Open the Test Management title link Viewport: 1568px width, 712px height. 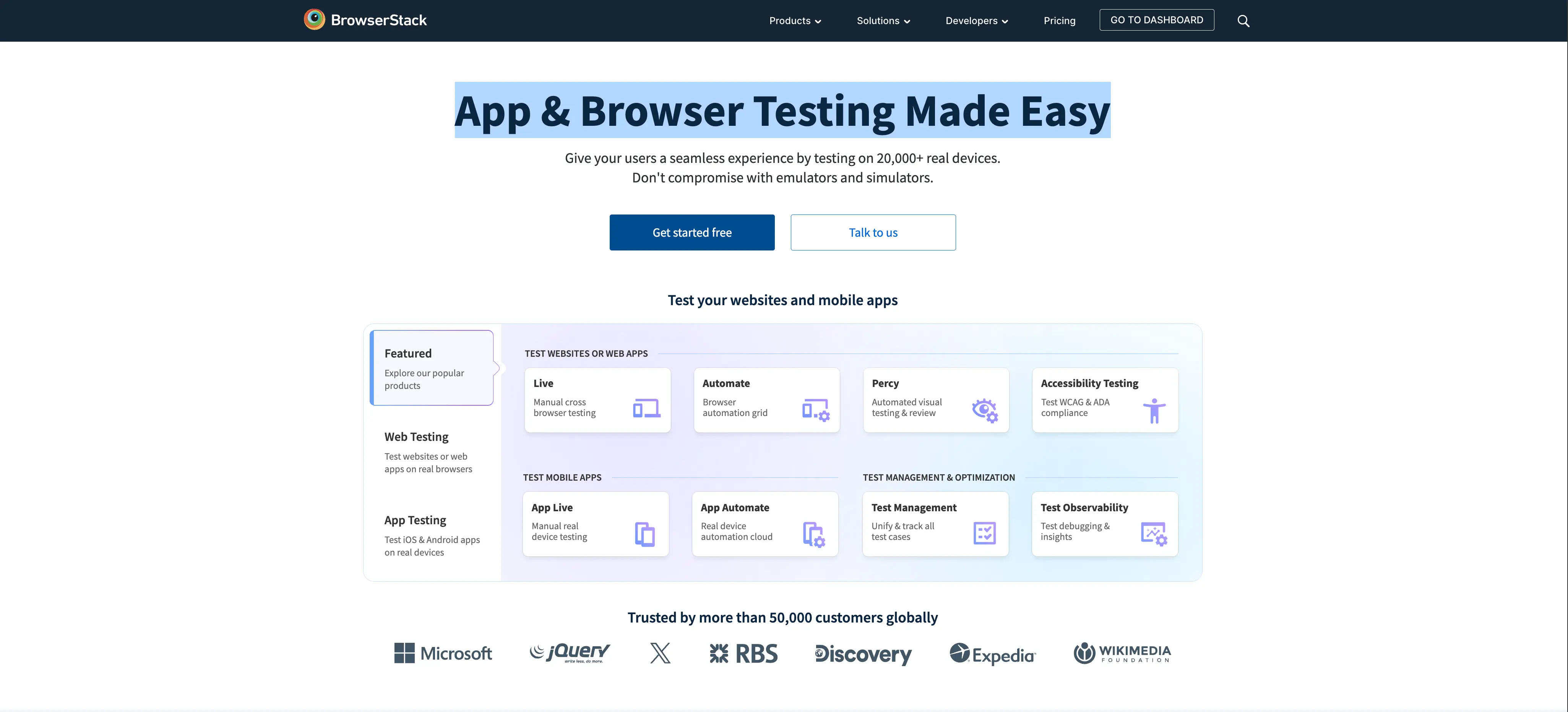point(914,507)
